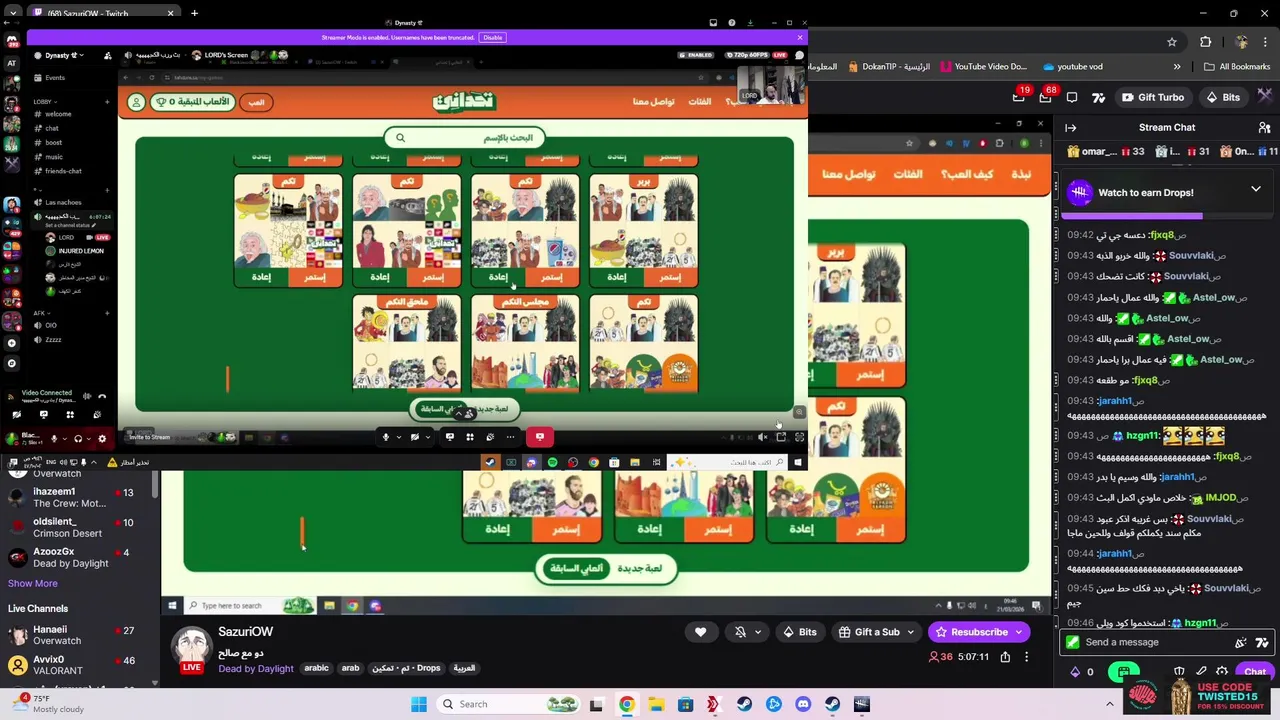Viewport: 1280px width, 720px height.
Task: Toggle Discord headphone deafen in user panel
Action: pos(78,438)
